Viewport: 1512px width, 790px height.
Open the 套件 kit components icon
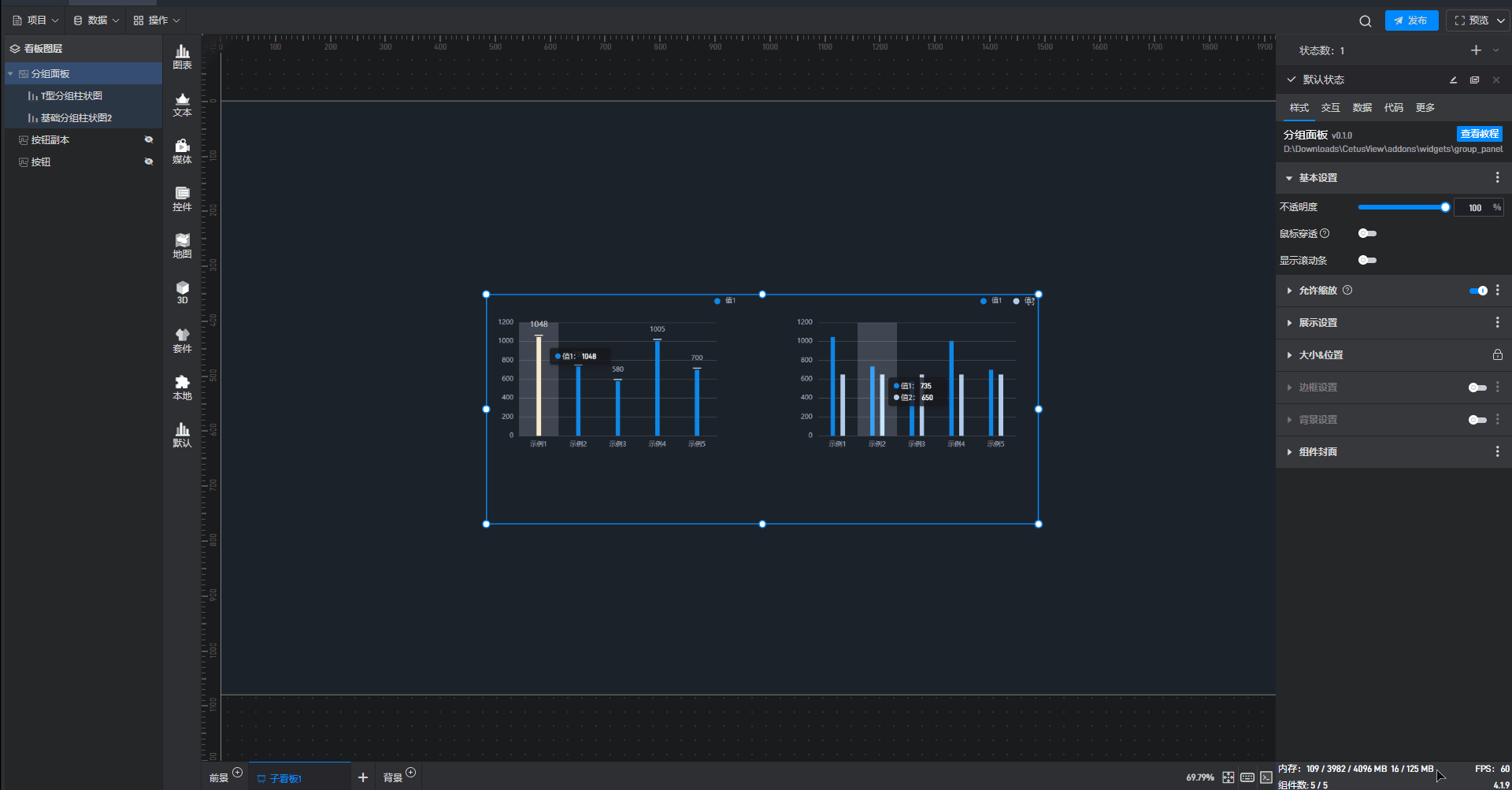(x=182, y=340)
